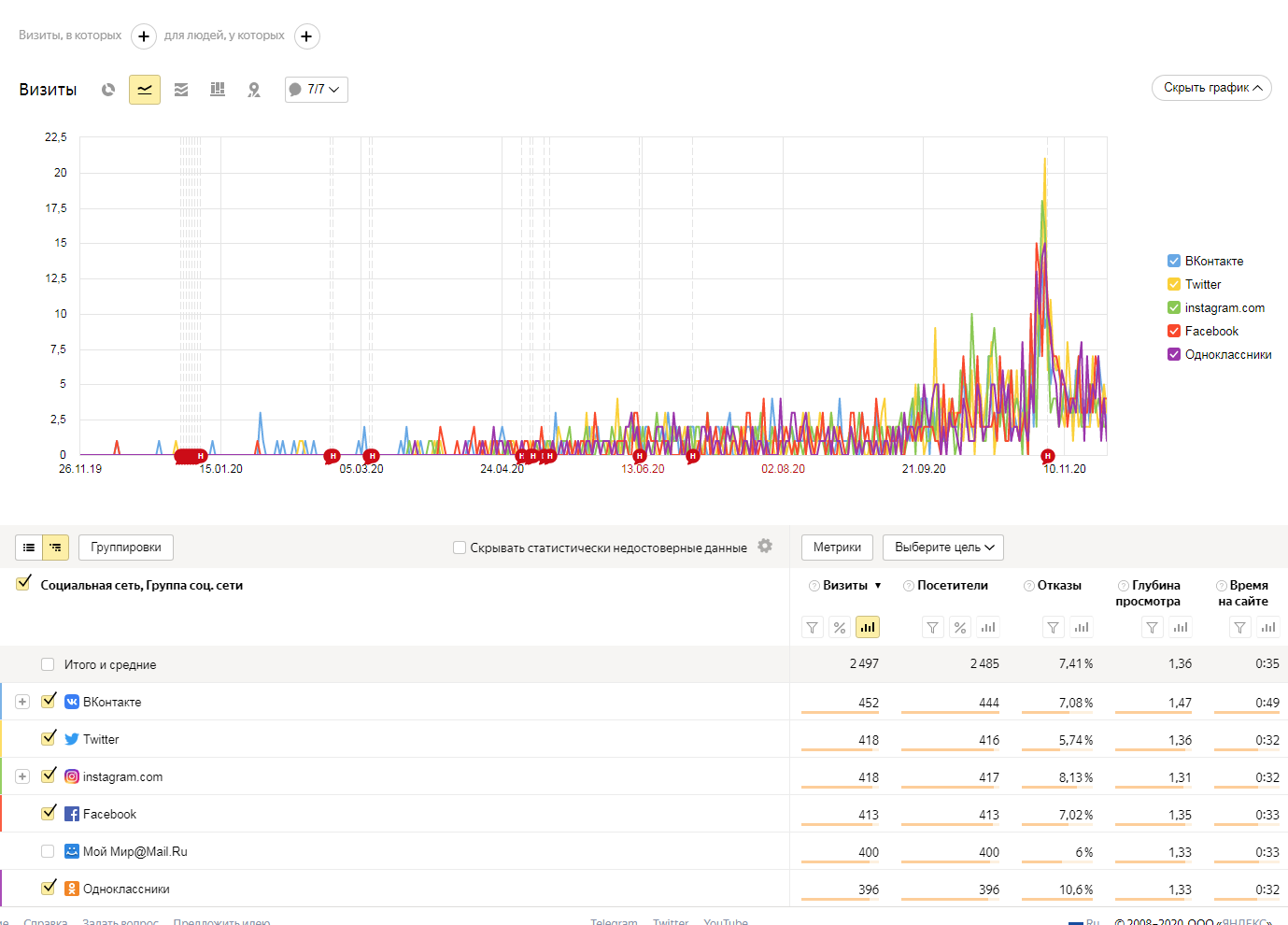
Task: Toggle Визиты column chart bars
Action: (x=868, y=627)
